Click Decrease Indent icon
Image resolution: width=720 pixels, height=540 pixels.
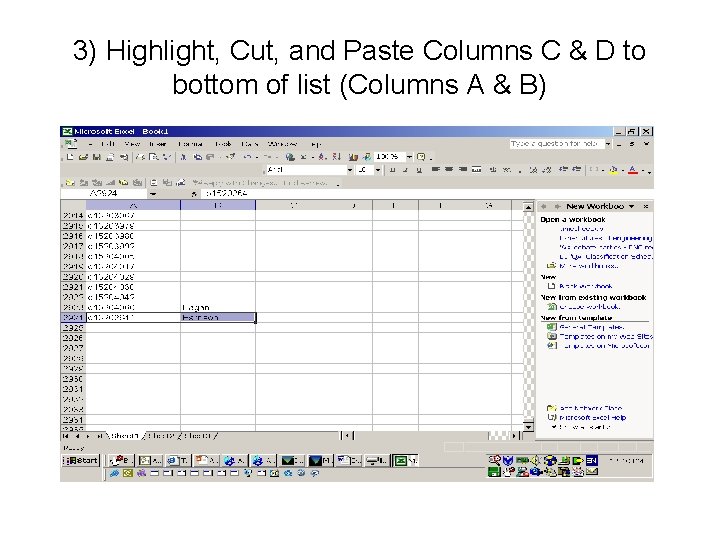[x=563, y=170]
